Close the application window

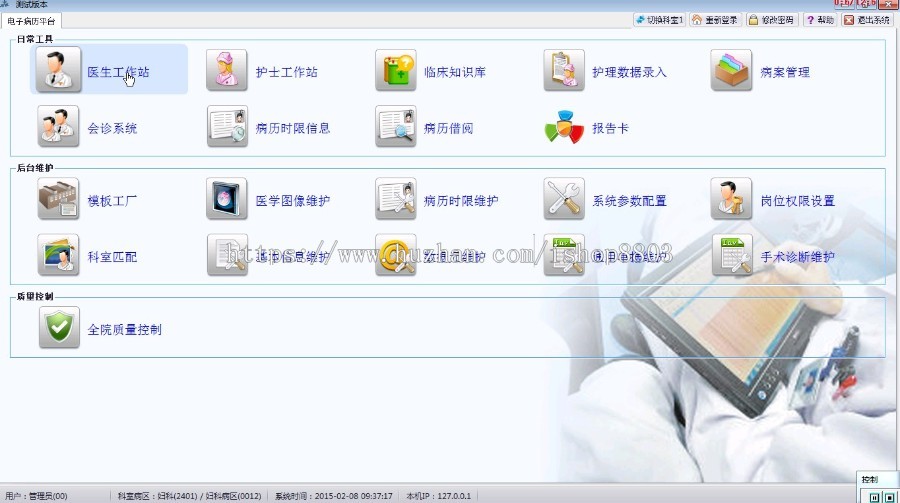click(x=888, y=4)
